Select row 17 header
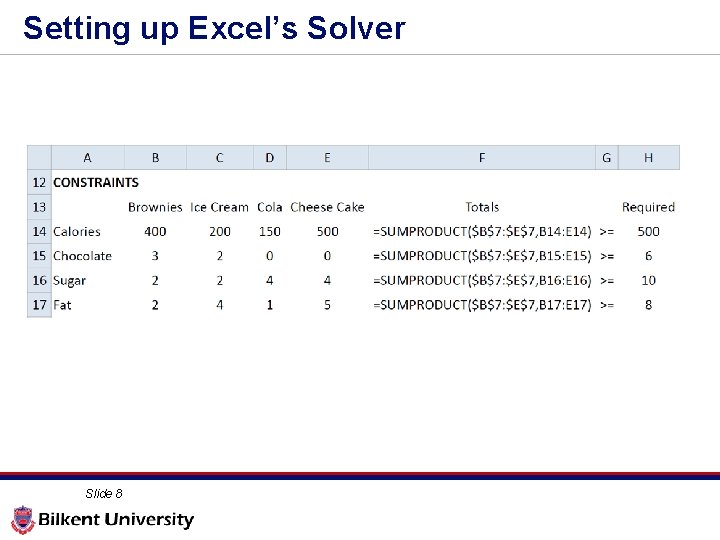Image resolution: width=720 pixels, height=540 pixels. [39, 305]
